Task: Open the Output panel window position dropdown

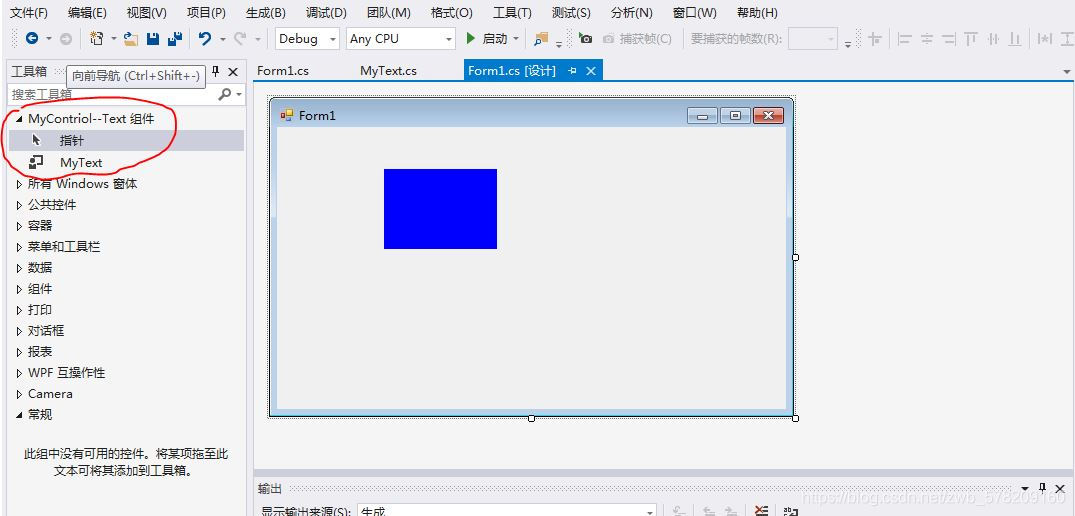Action: [x=1026, y=488]
